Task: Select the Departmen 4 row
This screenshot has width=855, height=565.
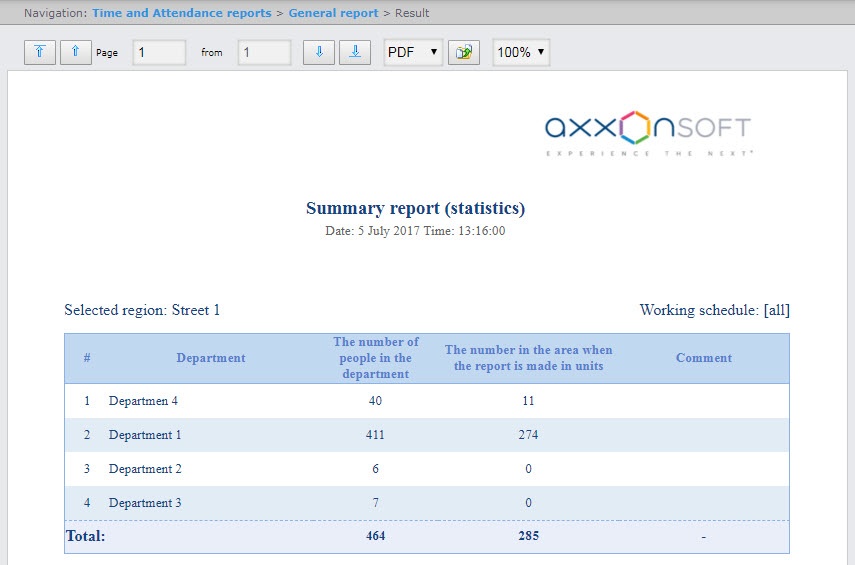Action: 143,401
